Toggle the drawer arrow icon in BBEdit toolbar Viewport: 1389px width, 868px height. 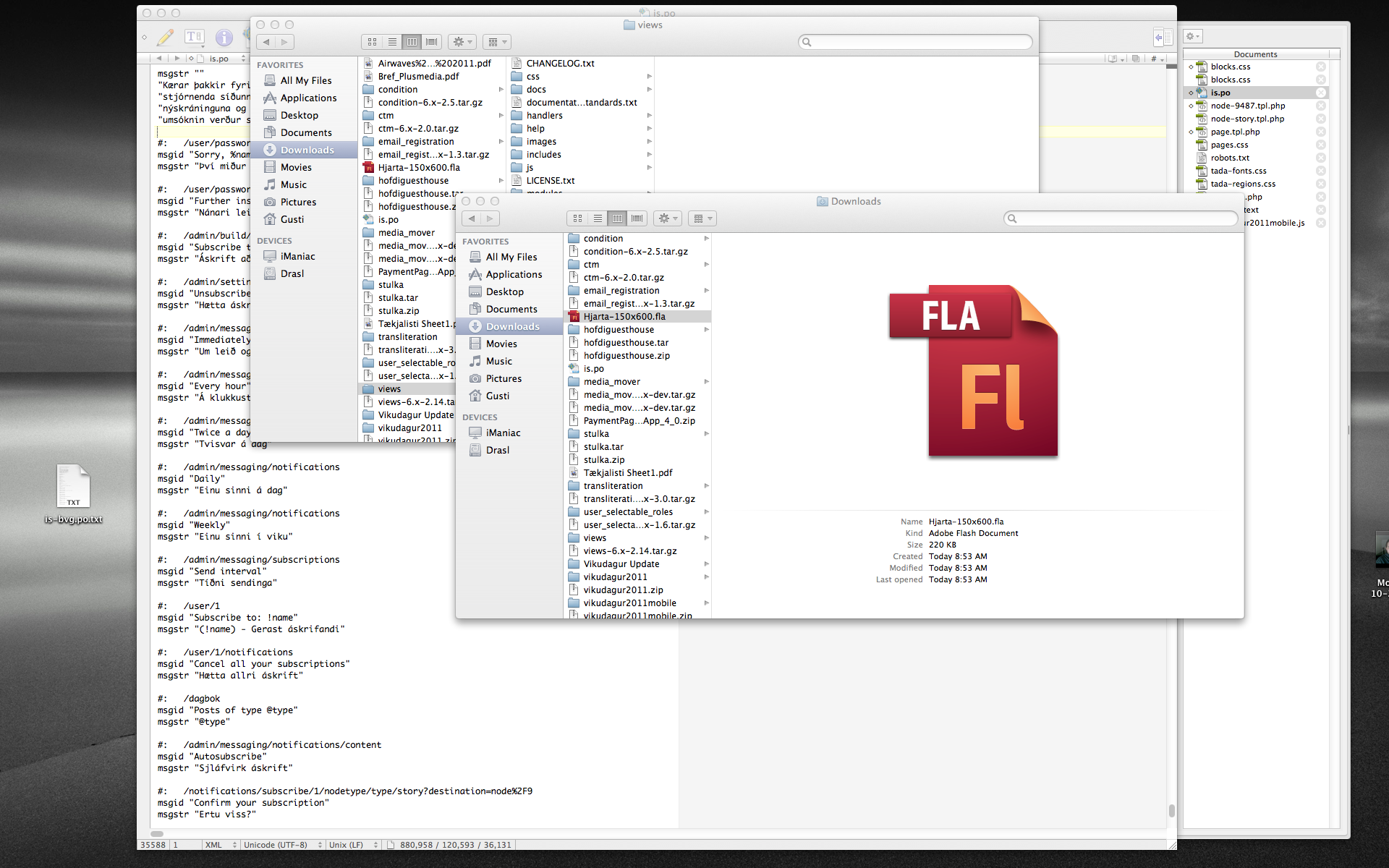coord(1163,37)
